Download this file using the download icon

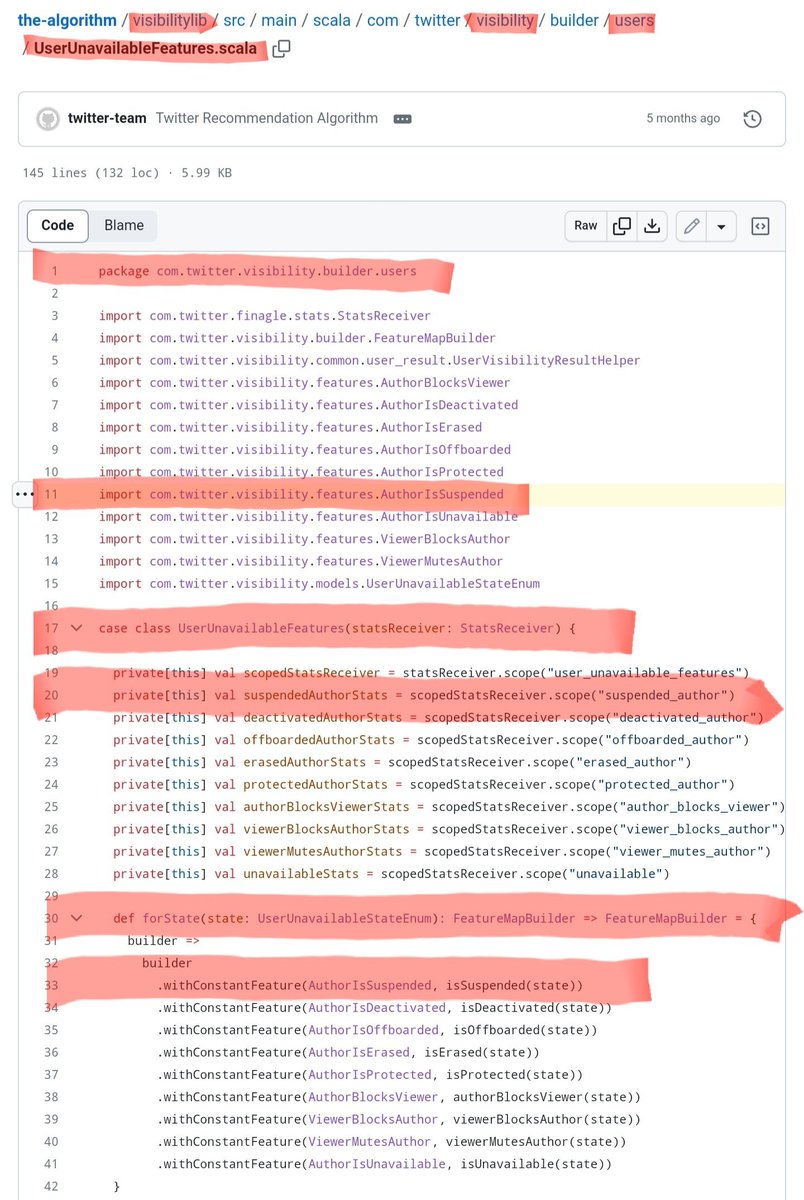coord(652,226)
